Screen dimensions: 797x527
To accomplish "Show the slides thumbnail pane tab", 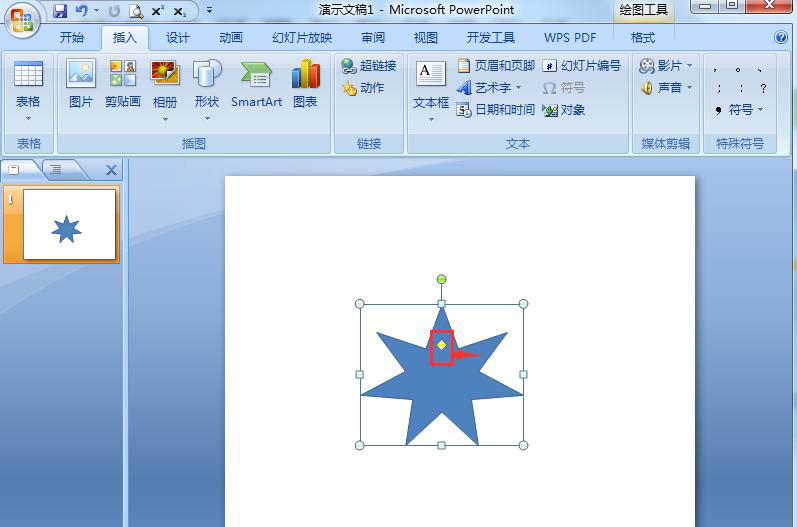I will 14,170.
